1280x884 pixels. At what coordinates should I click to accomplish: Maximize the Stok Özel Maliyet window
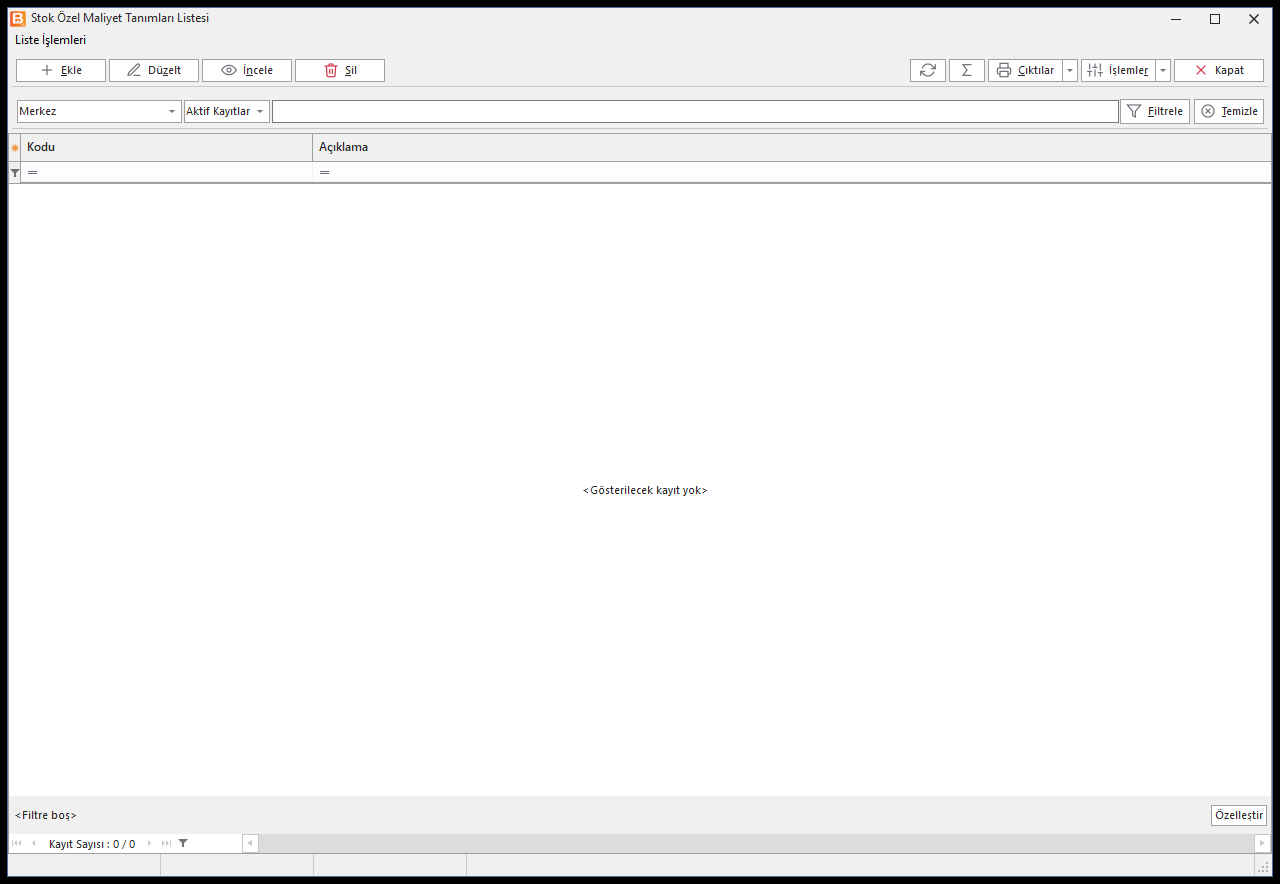pyautogui.click(x=1215, y=19)
